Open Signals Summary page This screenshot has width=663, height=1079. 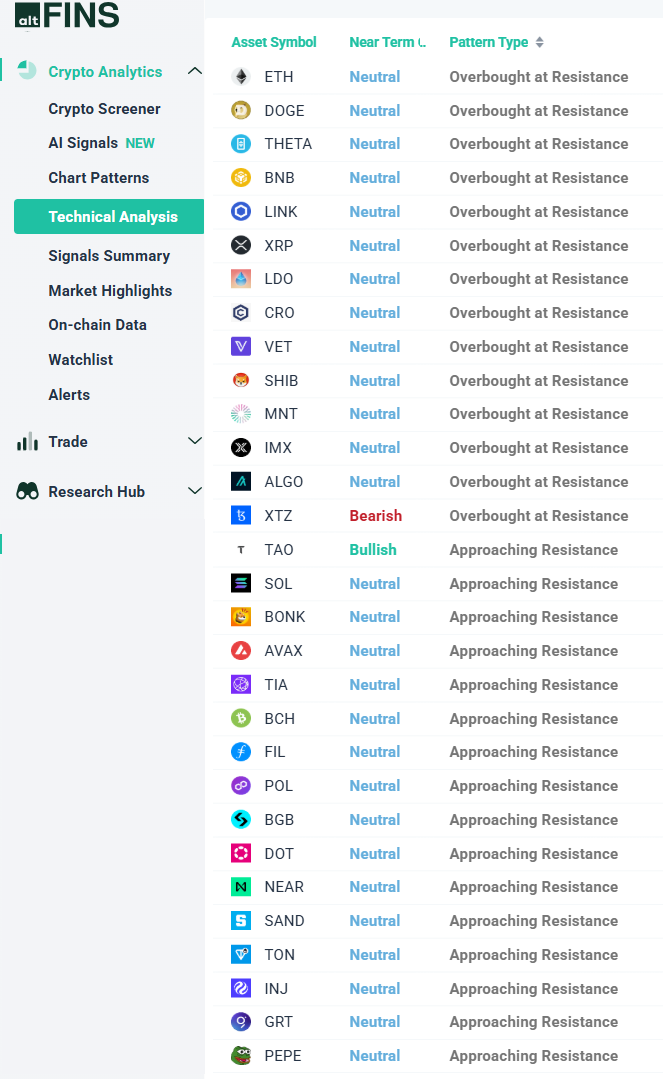[109, 256]
